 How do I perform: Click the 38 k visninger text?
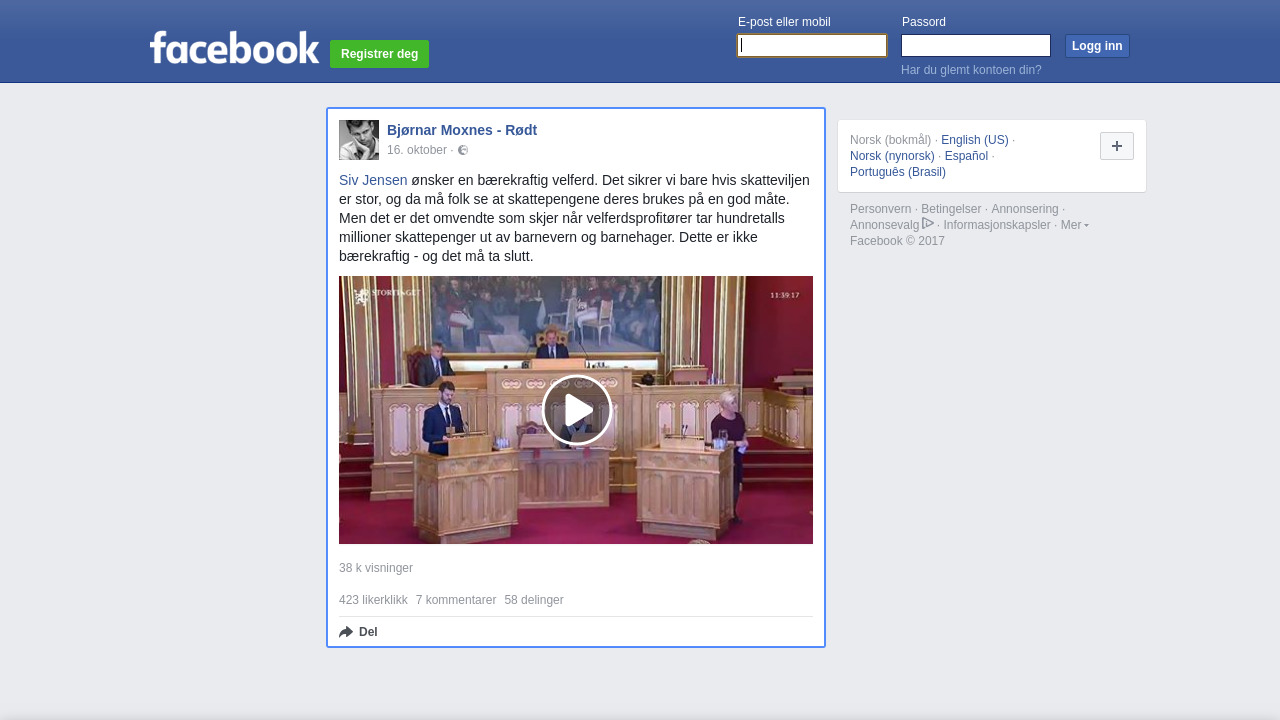pos(376,568)
